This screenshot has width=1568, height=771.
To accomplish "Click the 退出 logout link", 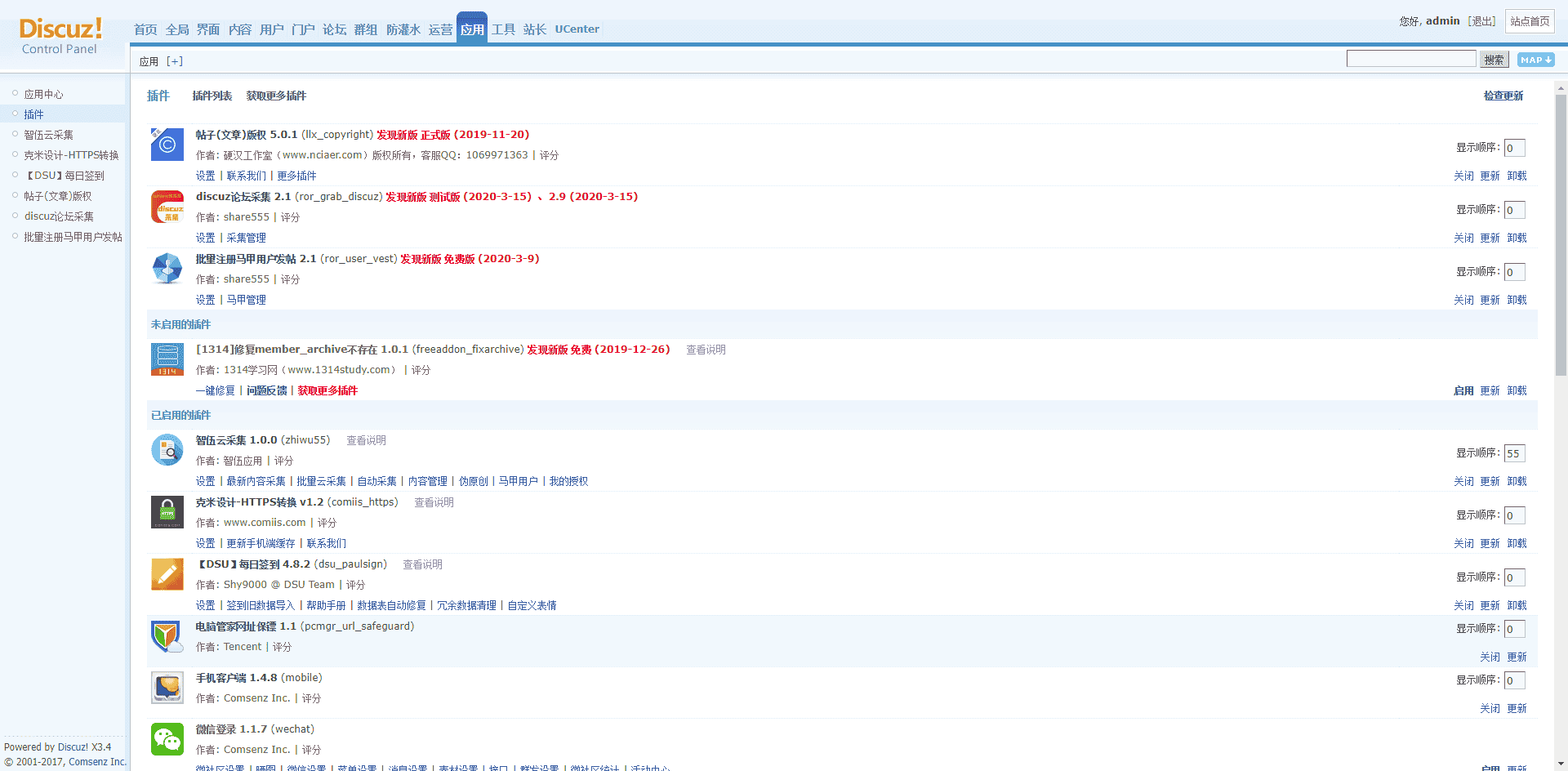I will (x=1481, y=21).
